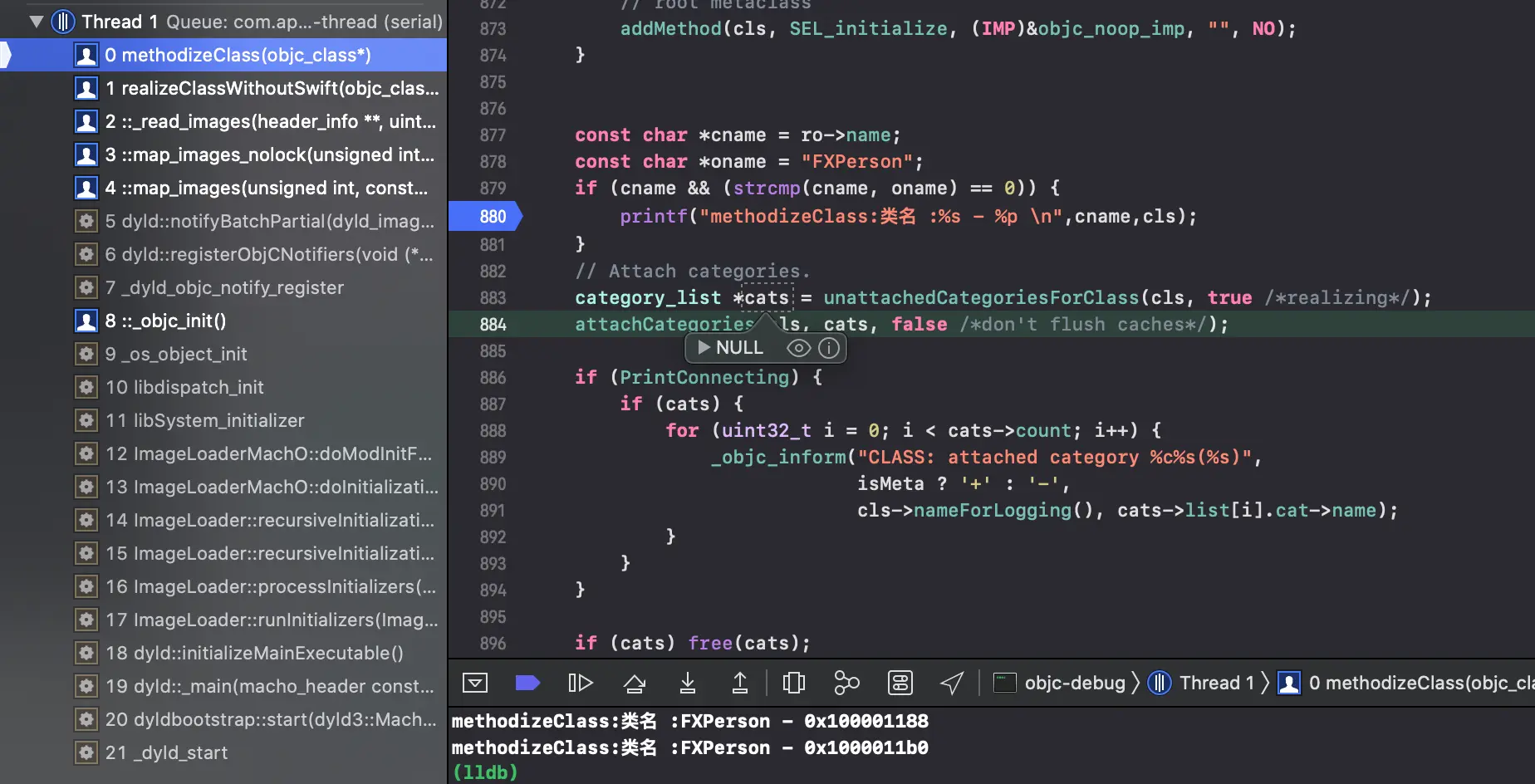Click the strcmp call on line 879
Image resolution: width=1535 pixels, height=784 pixels.
(x=767, y=188)
